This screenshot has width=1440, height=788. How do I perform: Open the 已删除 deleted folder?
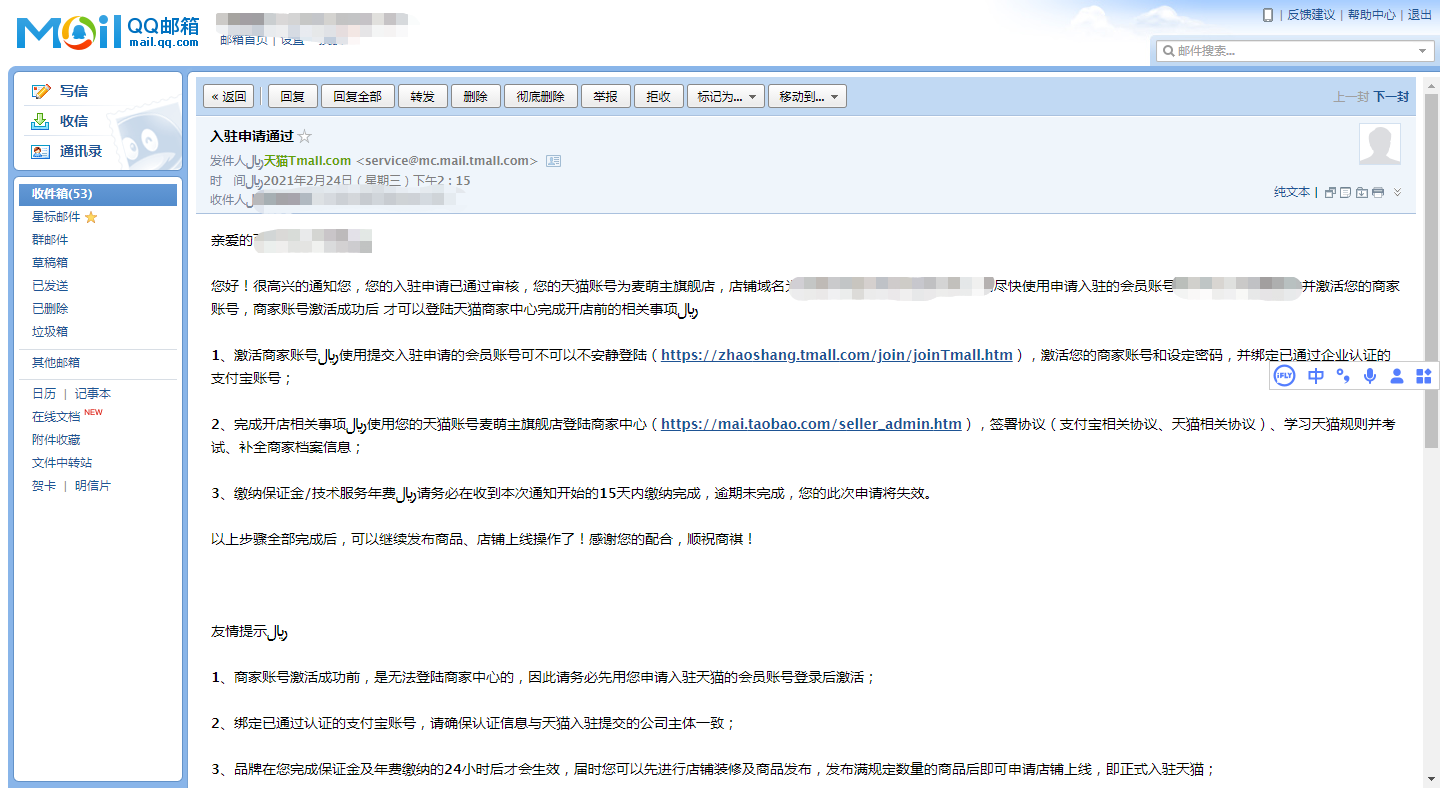tap(50, 309)
